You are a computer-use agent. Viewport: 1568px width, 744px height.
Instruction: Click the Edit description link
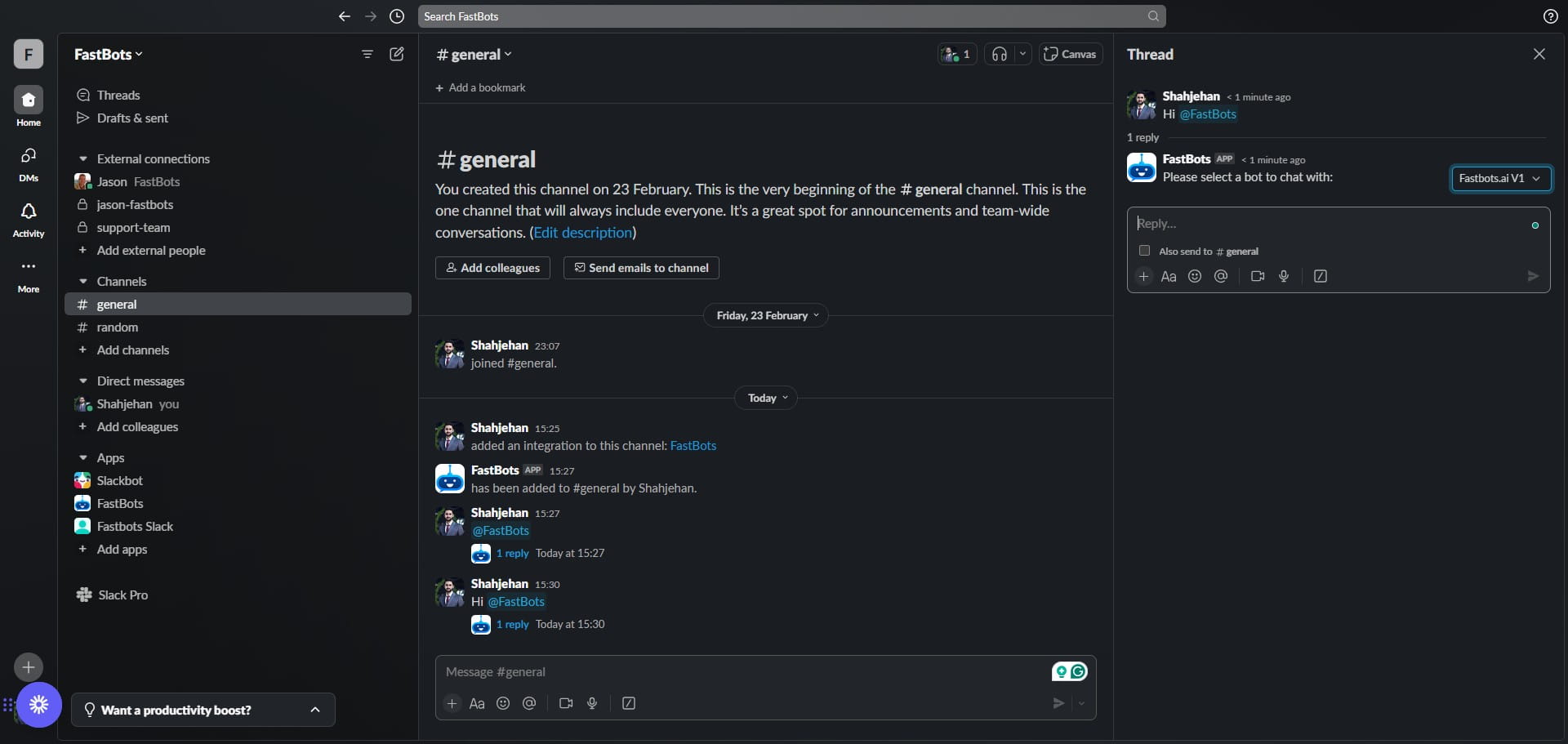click(x=583, y=233)
